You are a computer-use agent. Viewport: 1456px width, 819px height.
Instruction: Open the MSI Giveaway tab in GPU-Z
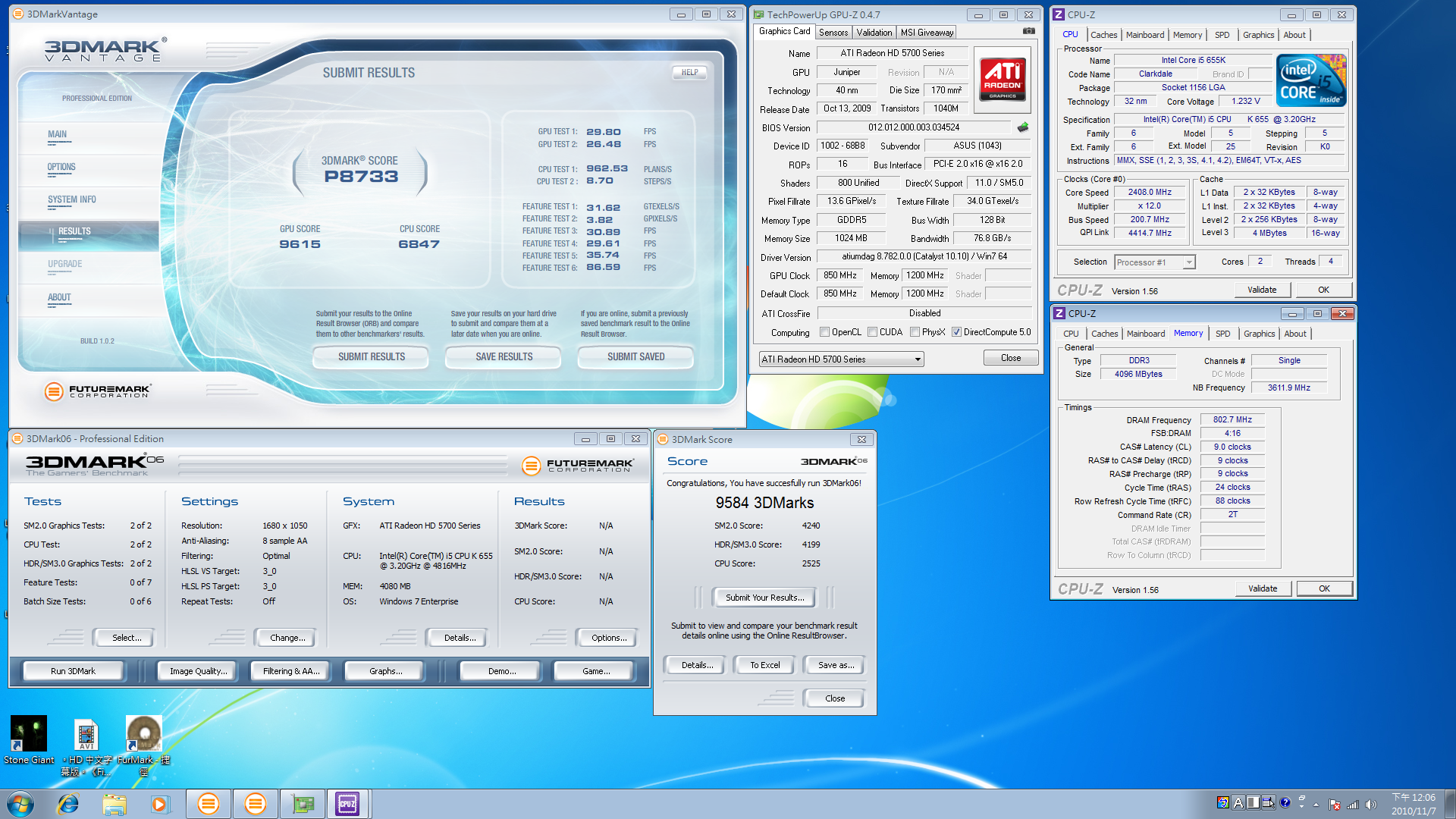pos(926,33)
